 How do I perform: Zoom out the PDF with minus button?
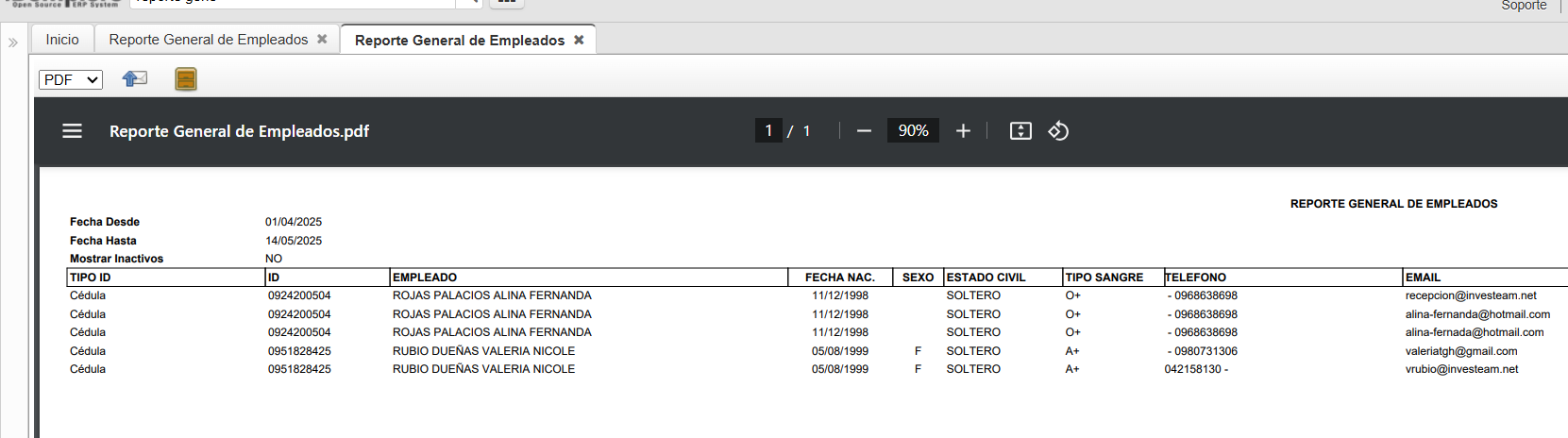(864, 131)
